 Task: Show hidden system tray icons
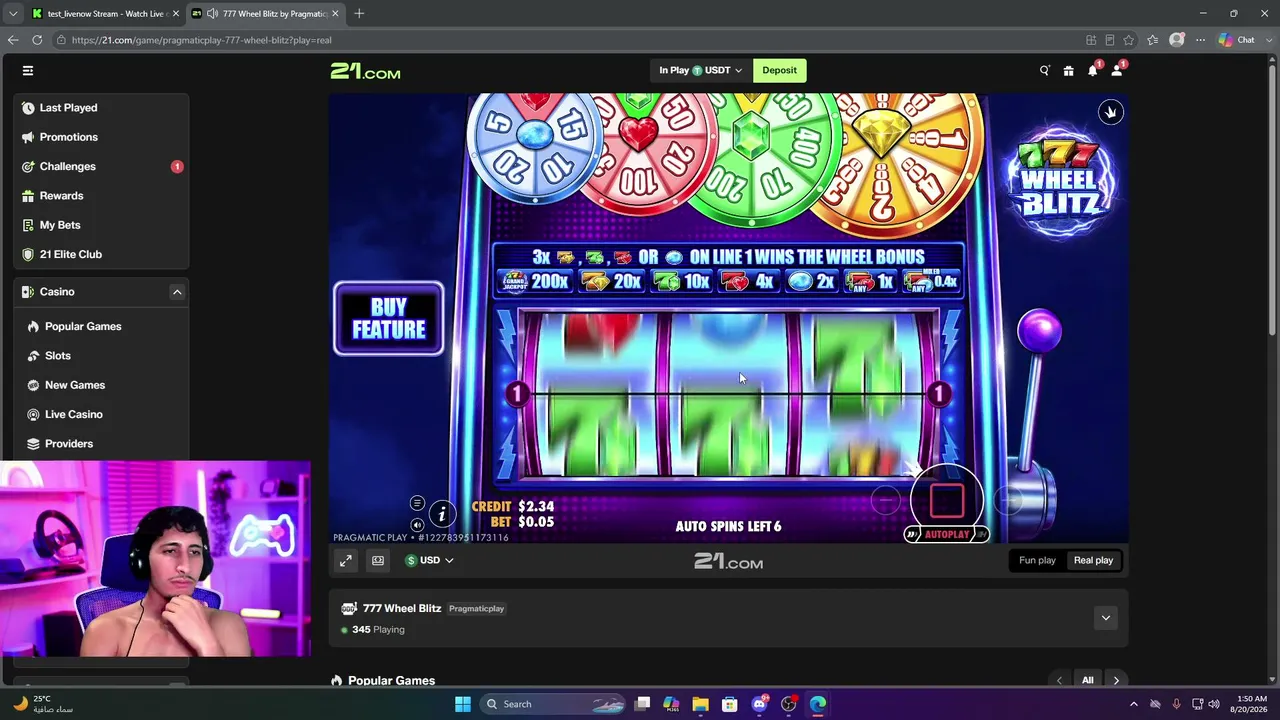(1133, 704)
